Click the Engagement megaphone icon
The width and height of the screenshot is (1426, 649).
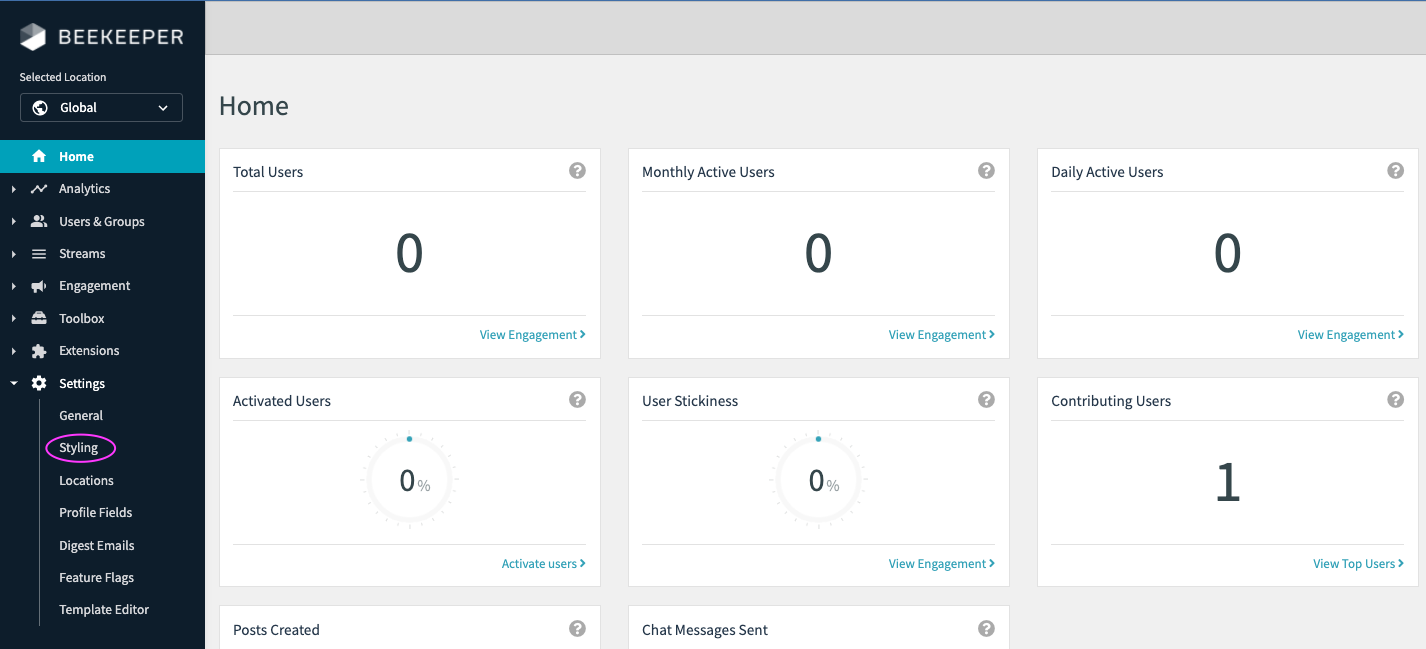39,286
